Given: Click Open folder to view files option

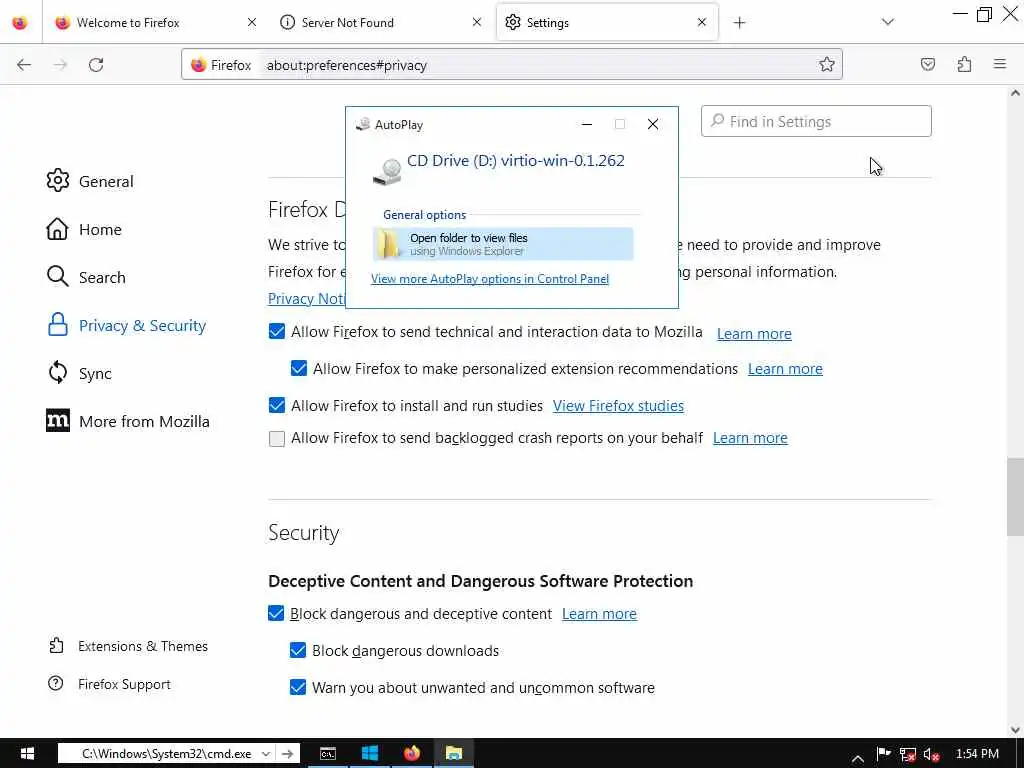Looking at the screenshot, I should click(503, 244).
